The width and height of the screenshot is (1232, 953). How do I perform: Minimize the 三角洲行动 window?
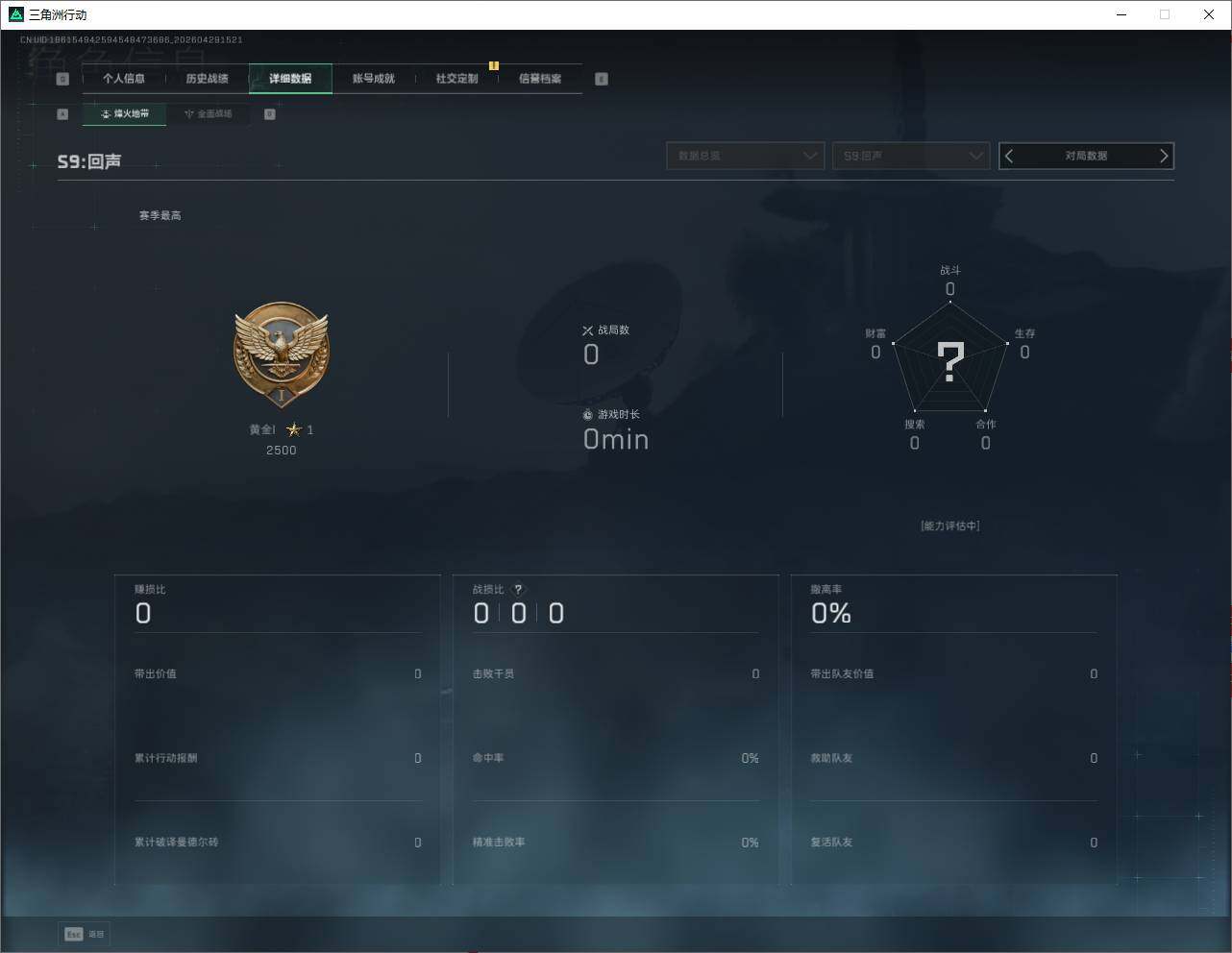[x=1121, y=14]
